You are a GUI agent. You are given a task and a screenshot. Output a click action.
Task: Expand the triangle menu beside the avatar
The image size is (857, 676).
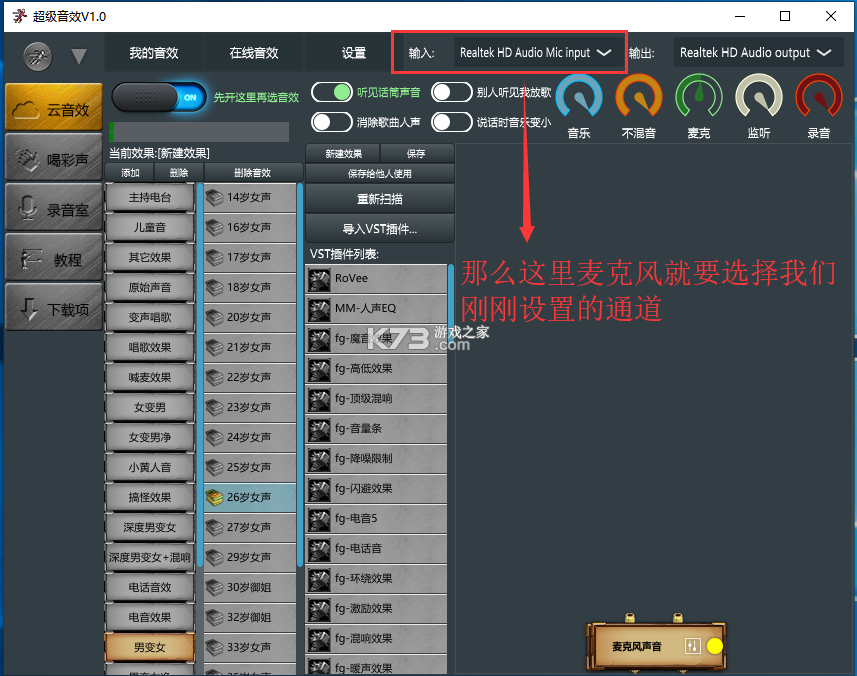coord(79,56)
